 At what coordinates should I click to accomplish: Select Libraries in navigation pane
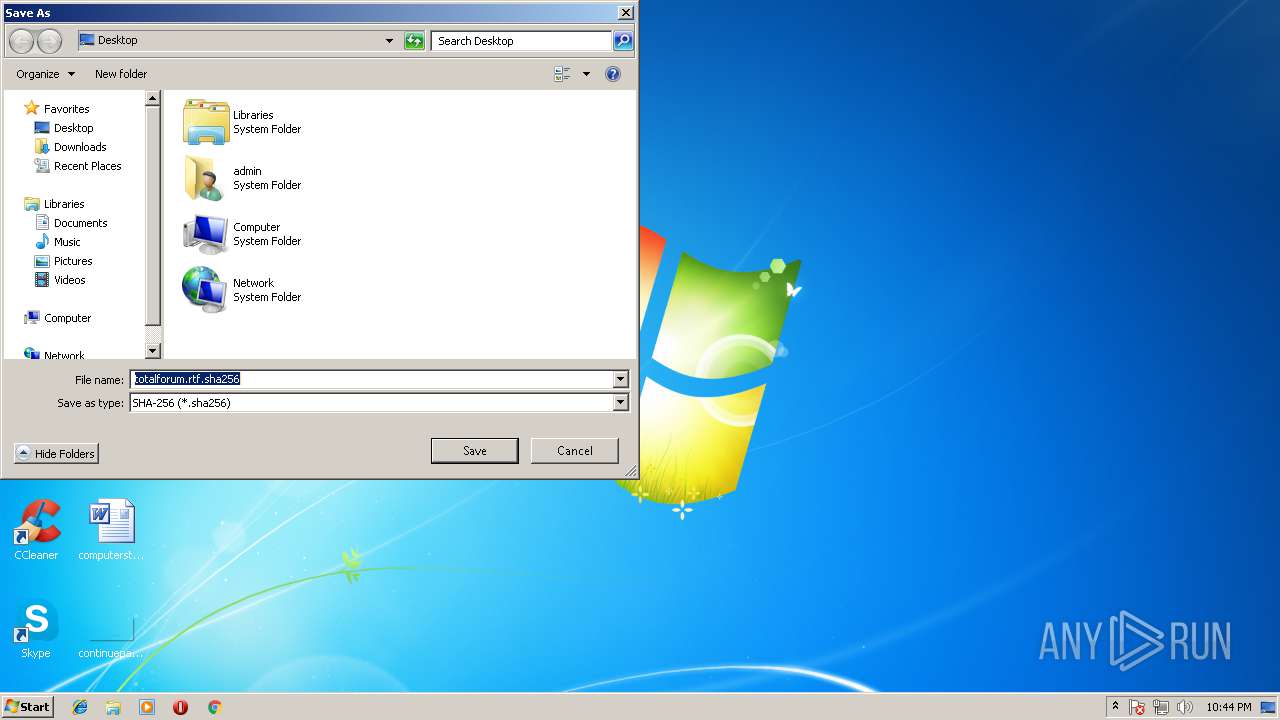pyautogui.click(x=54, y=204)
